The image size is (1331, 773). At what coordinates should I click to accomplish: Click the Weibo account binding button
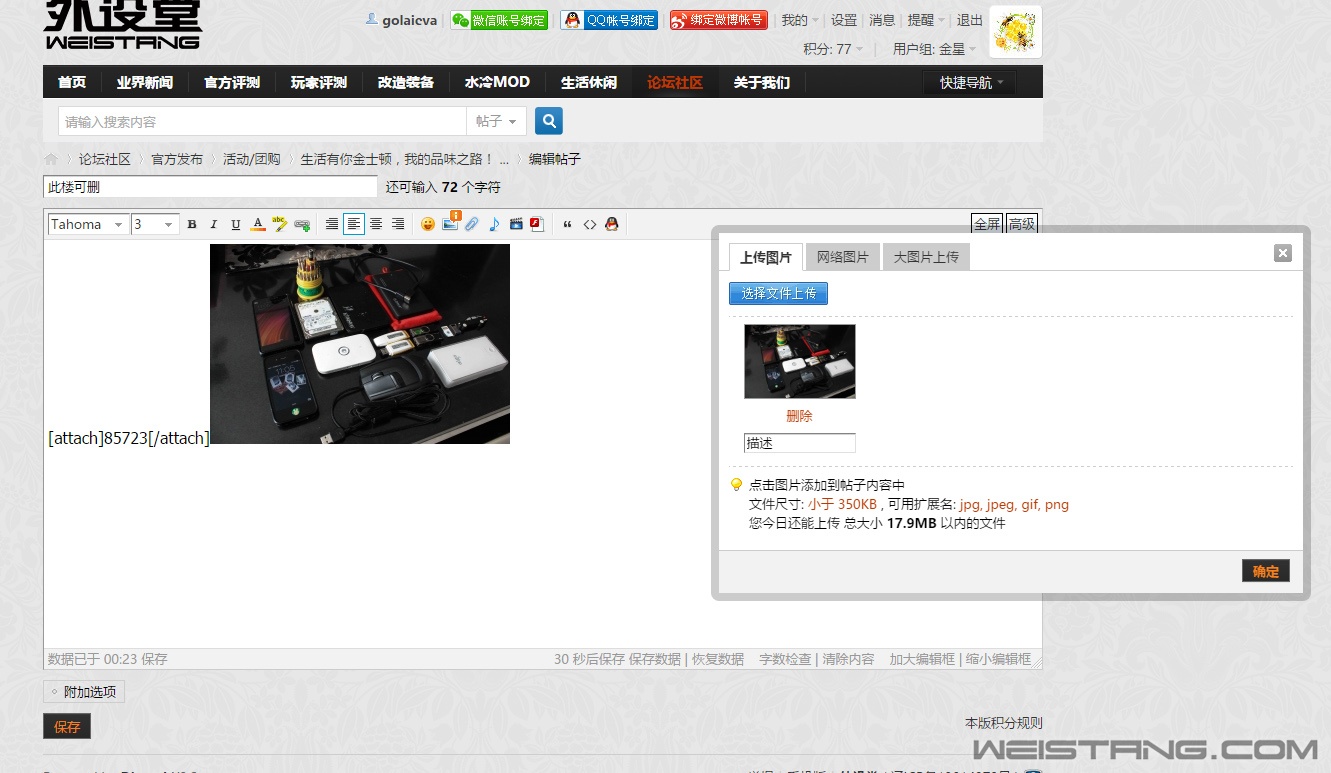(718, 20)
